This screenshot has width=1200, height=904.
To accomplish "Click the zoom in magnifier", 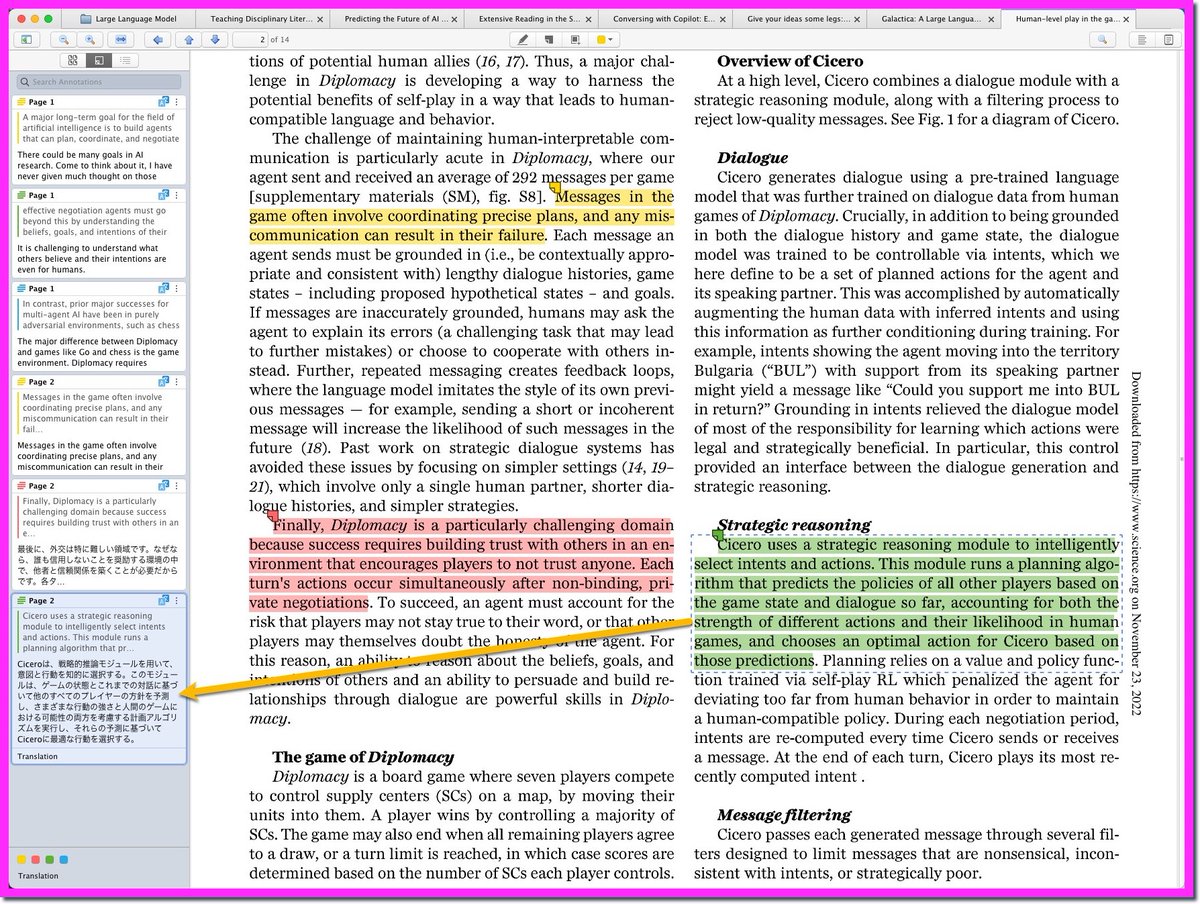I will point(91,39).
